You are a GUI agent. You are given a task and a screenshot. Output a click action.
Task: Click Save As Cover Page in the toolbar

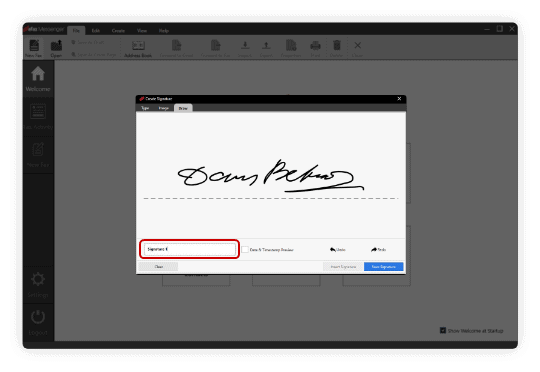[x=94, y=54]
